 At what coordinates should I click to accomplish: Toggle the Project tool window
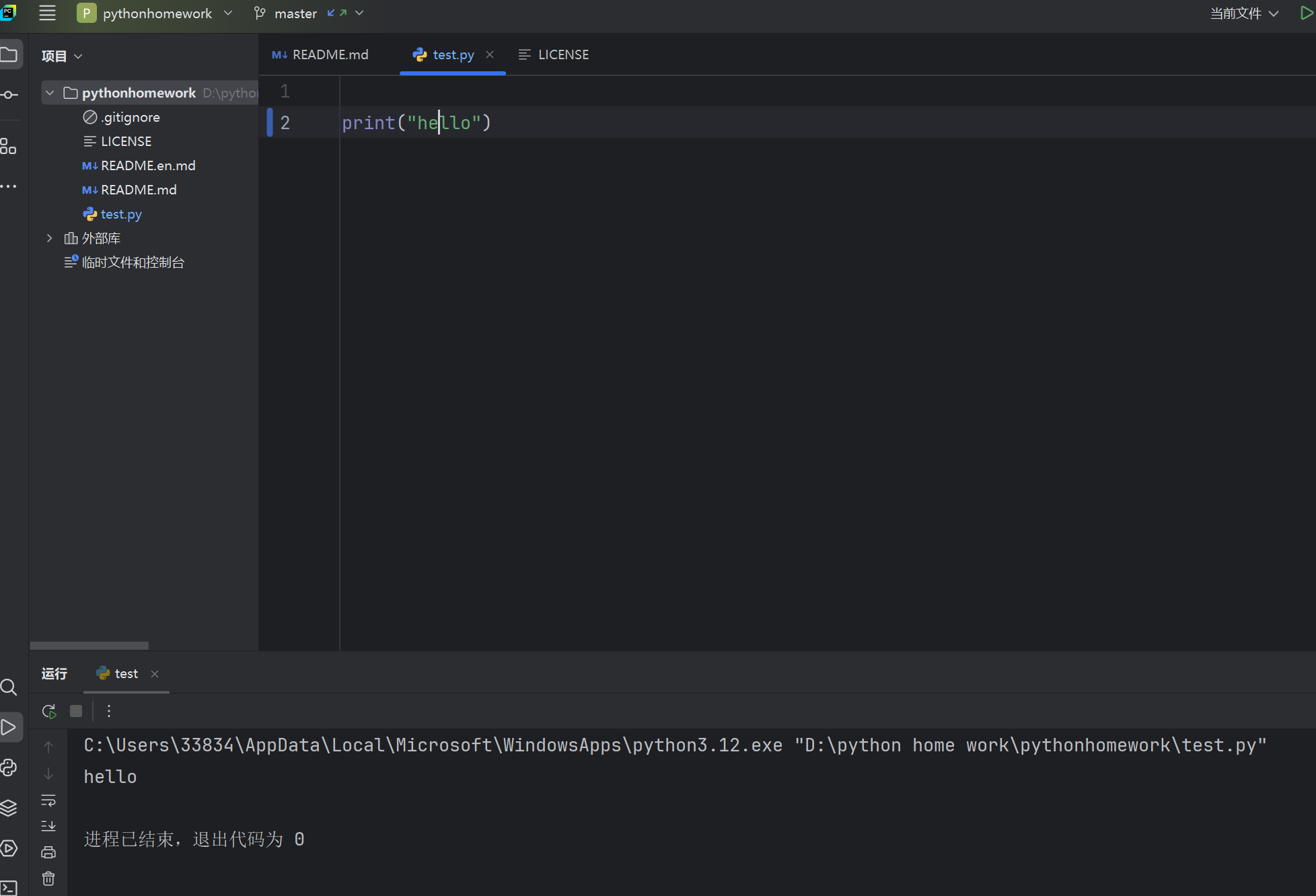pos(9,54)
